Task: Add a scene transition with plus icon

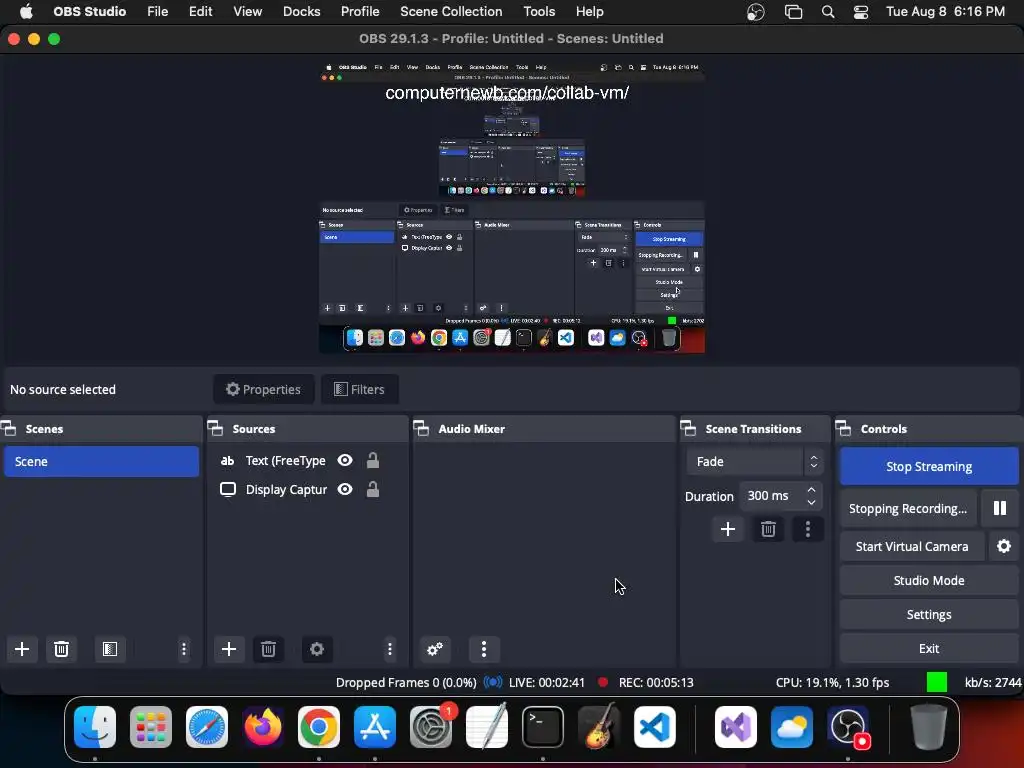Action: pyautogui.click(x=728, y=529)
